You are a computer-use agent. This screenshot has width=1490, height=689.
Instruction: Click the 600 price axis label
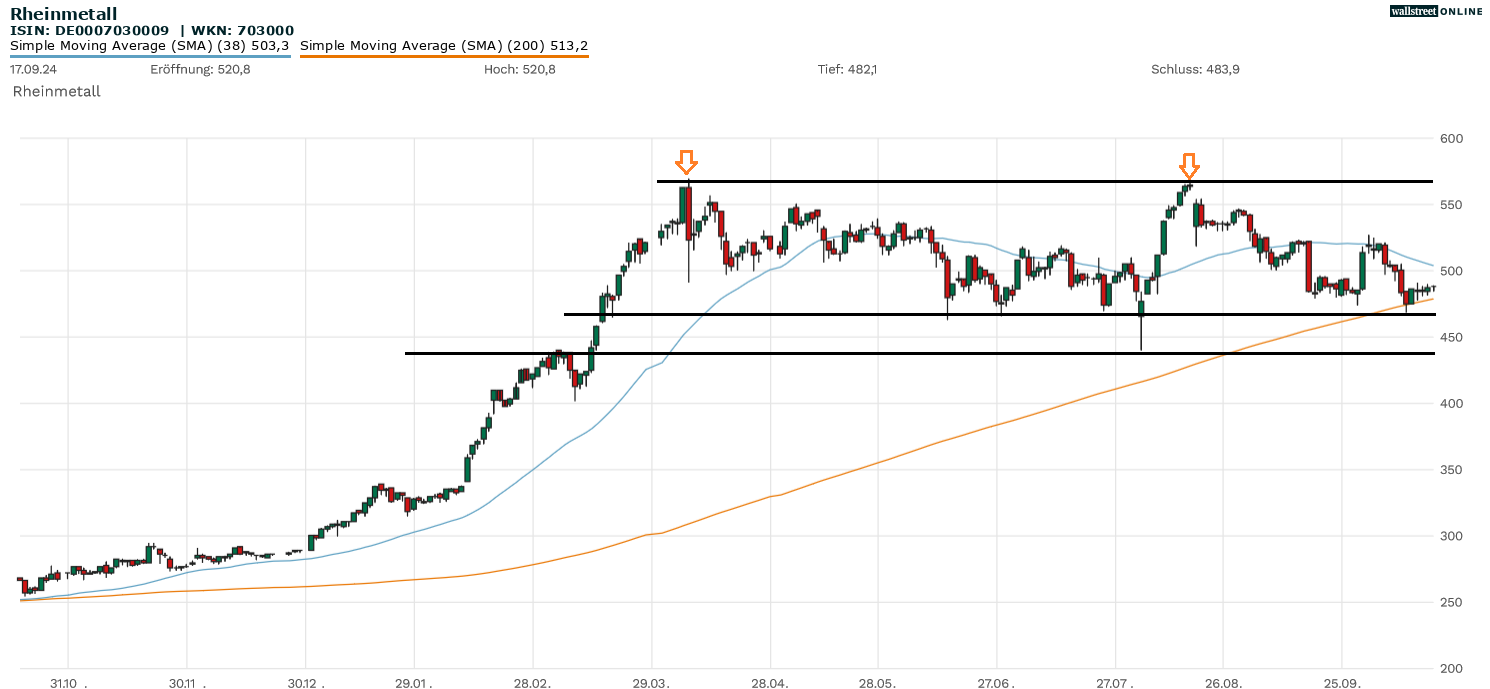tap(1451, 138)
